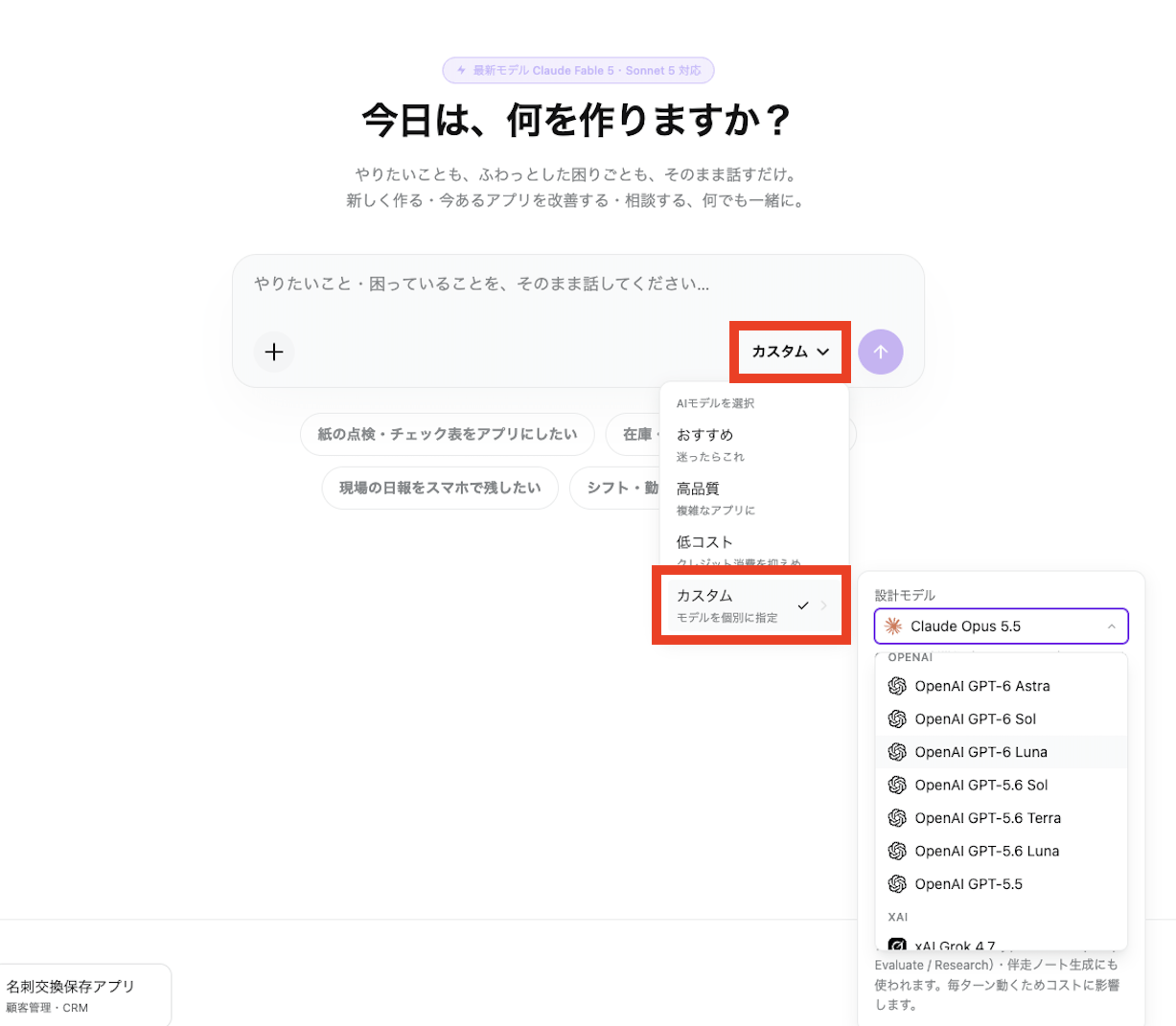The image size is (1176, 1026).
Task: Choose OpenAI GPT-5.6 Luna
Action: (x=1002, y=851)
